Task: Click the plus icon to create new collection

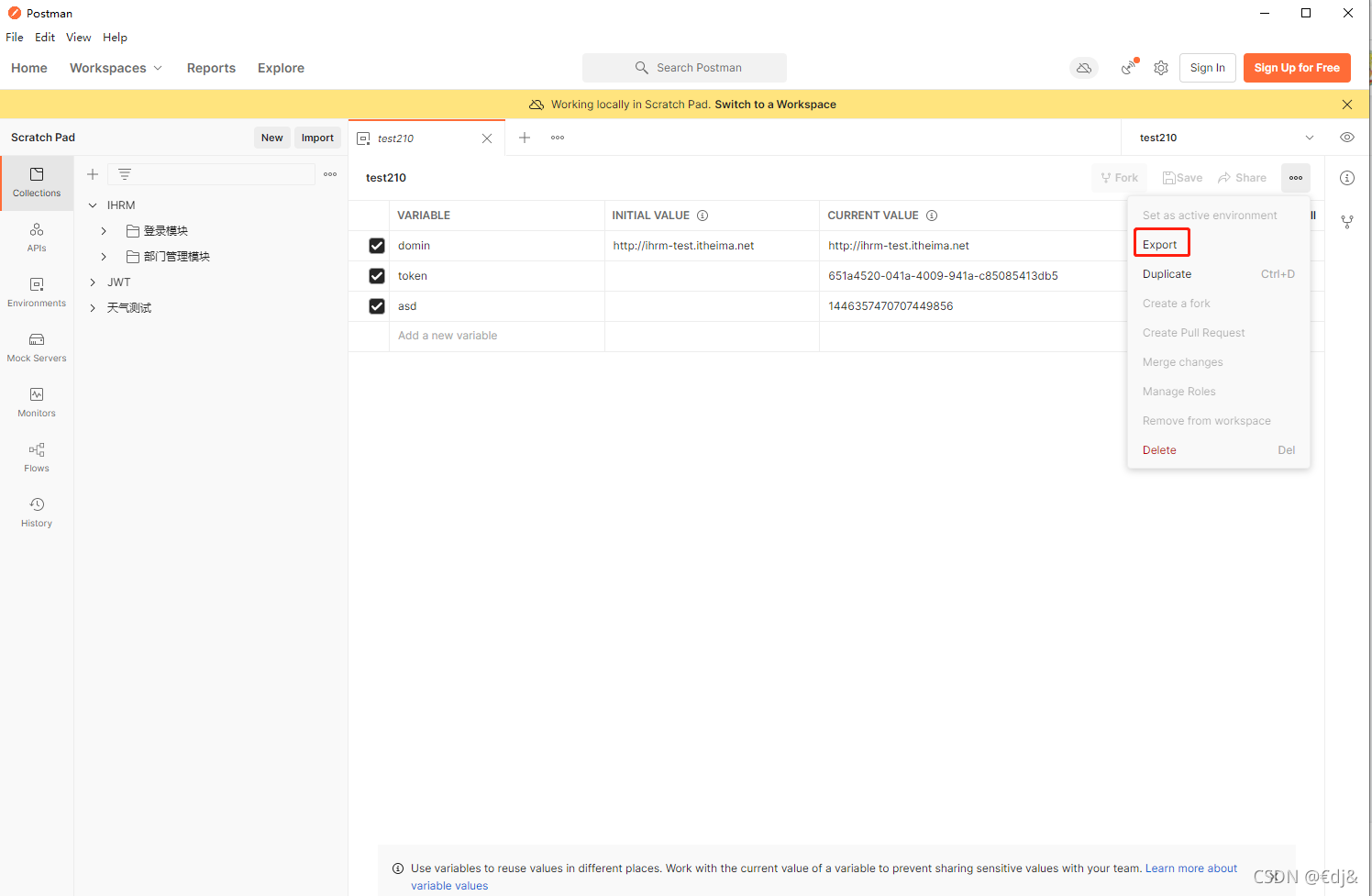Action: pyautogui.click(x=93, y=174)
